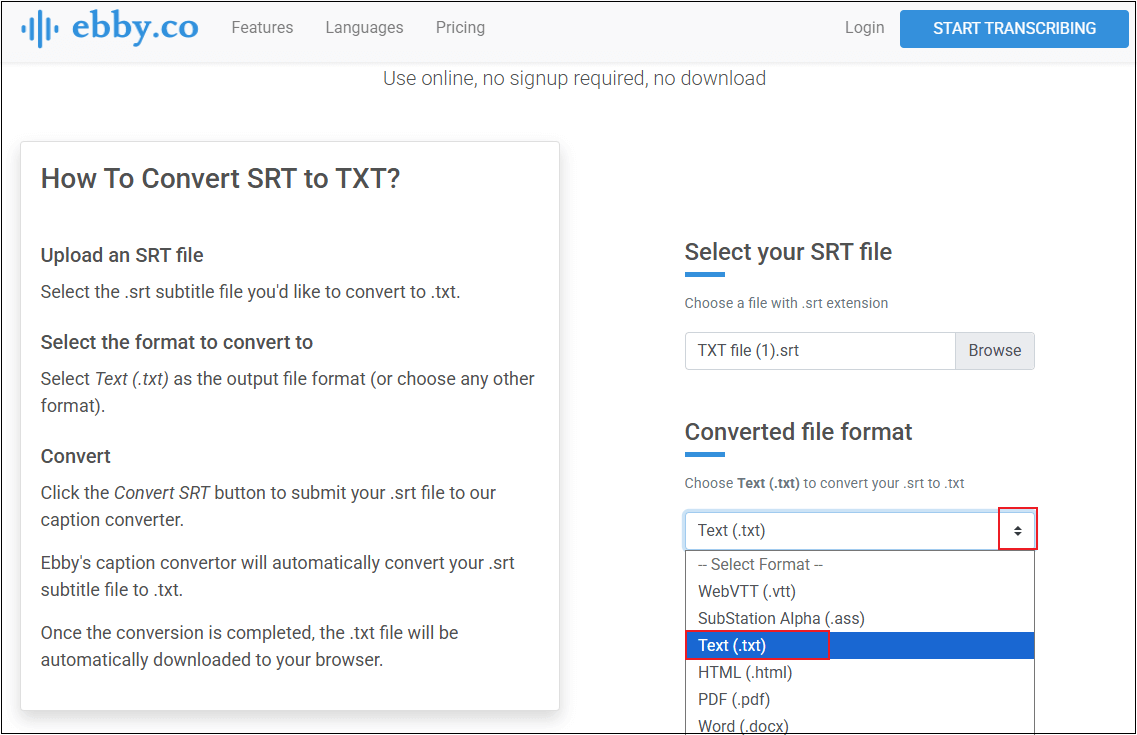The image size is (1137, 735).
Task: Click START TRANSCRIBING button
Action: [x=1013, y=28]
